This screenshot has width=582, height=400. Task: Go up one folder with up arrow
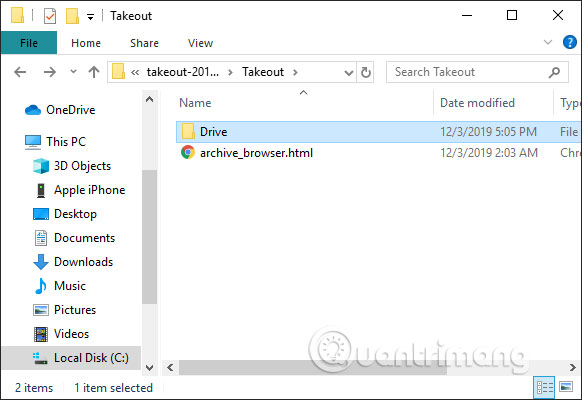click(94, 72)
